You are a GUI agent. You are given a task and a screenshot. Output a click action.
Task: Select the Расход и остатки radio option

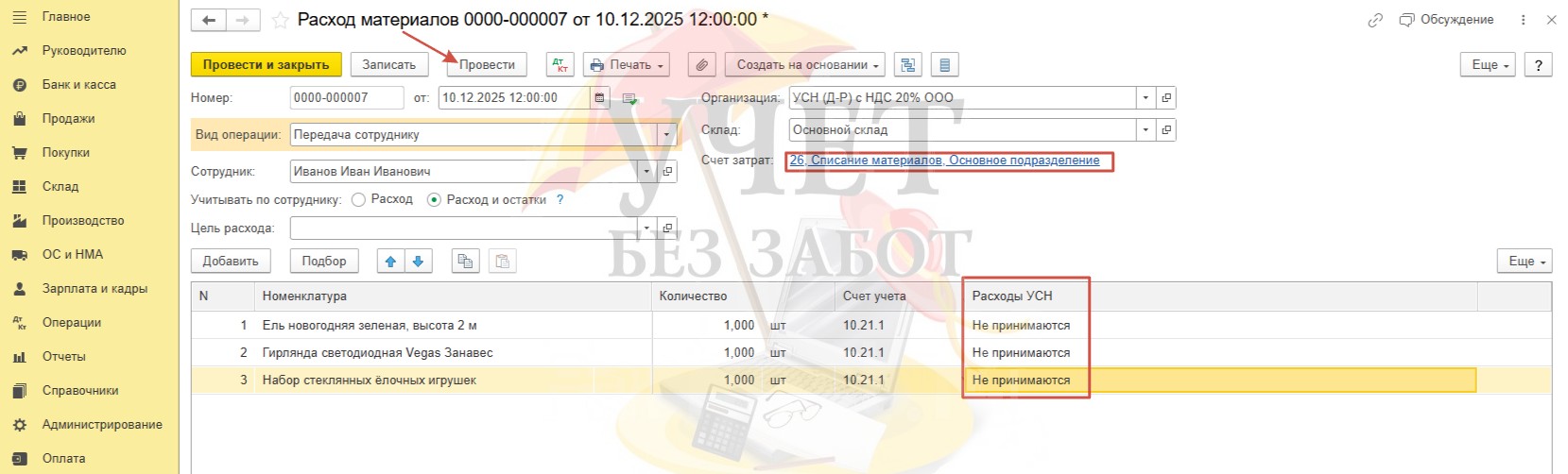pyautogui.click(x=435, y=200)
